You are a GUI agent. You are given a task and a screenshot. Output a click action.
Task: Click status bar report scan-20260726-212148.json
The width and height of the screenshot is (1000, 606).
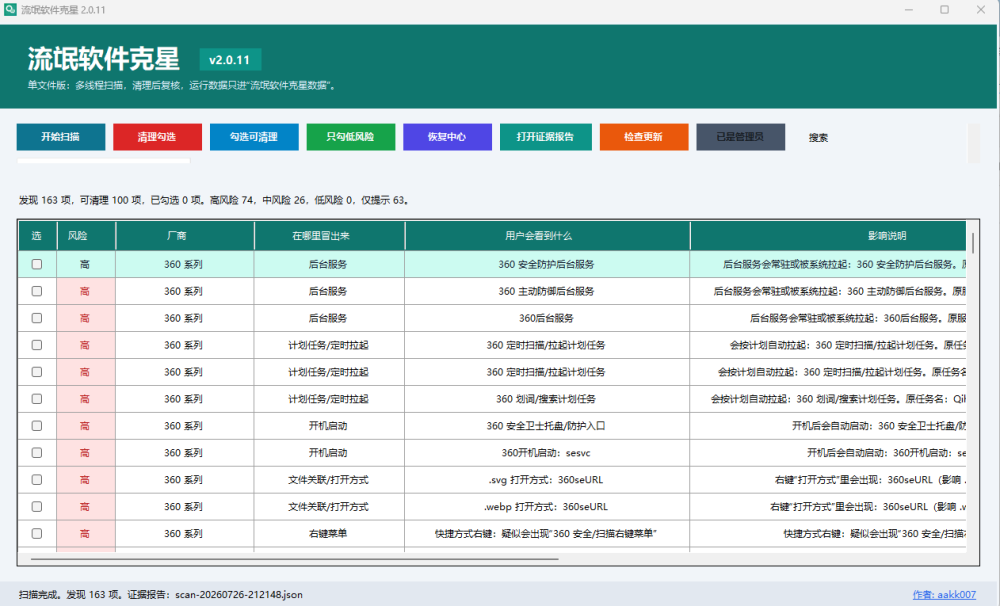[x=239, y=595]
